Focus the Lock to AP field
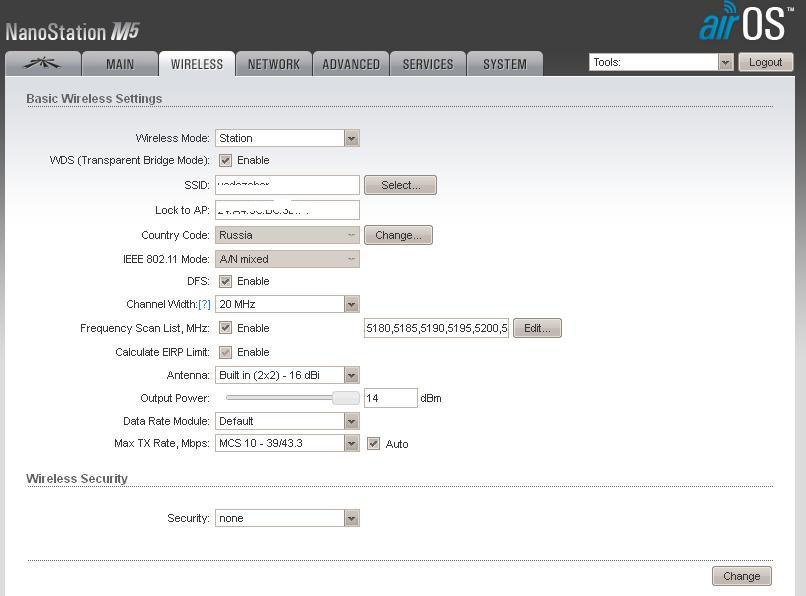This screenshot has height=596, width=806. pos(287,210)
